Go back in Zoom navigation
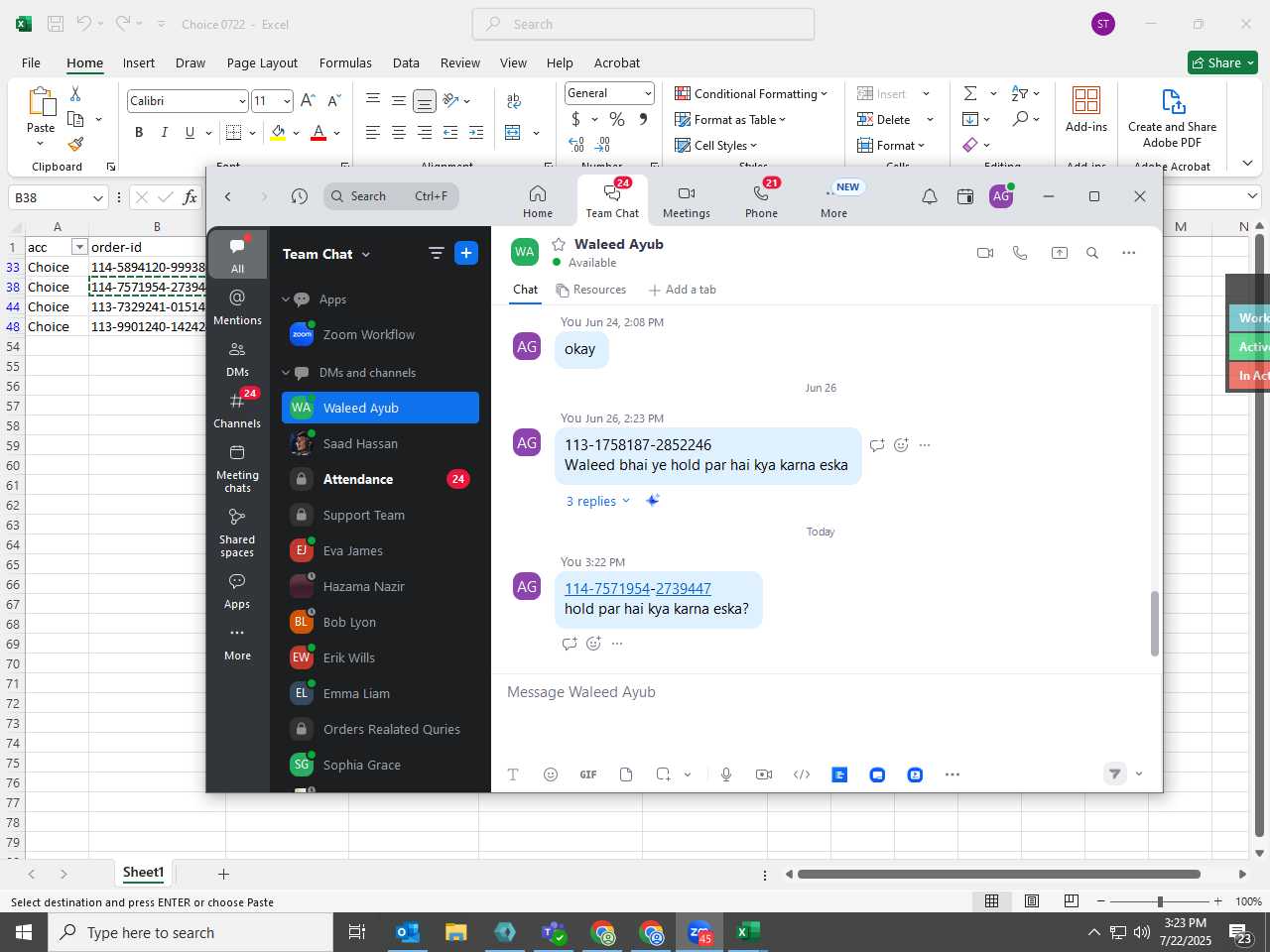The height and width of the screenshot is (952, 1270). coord(228,196)
